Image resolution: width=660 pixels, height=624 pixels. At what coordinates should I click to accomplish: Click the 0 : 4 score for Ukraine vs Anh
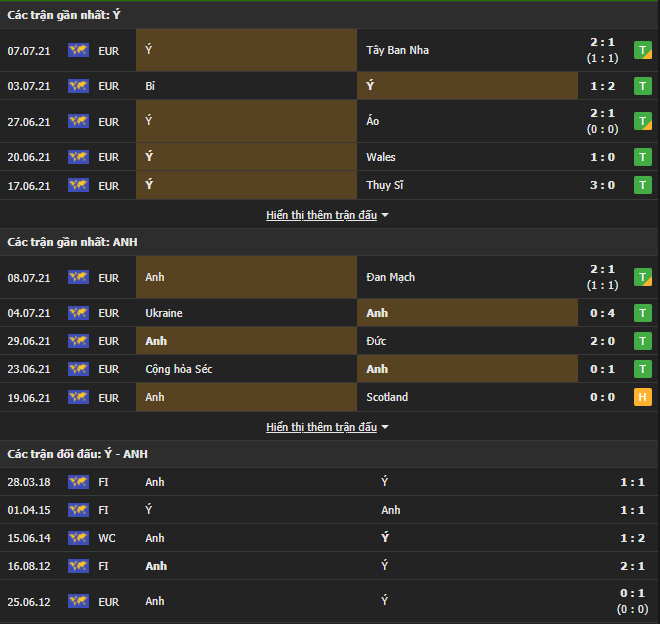click(602, 313)
